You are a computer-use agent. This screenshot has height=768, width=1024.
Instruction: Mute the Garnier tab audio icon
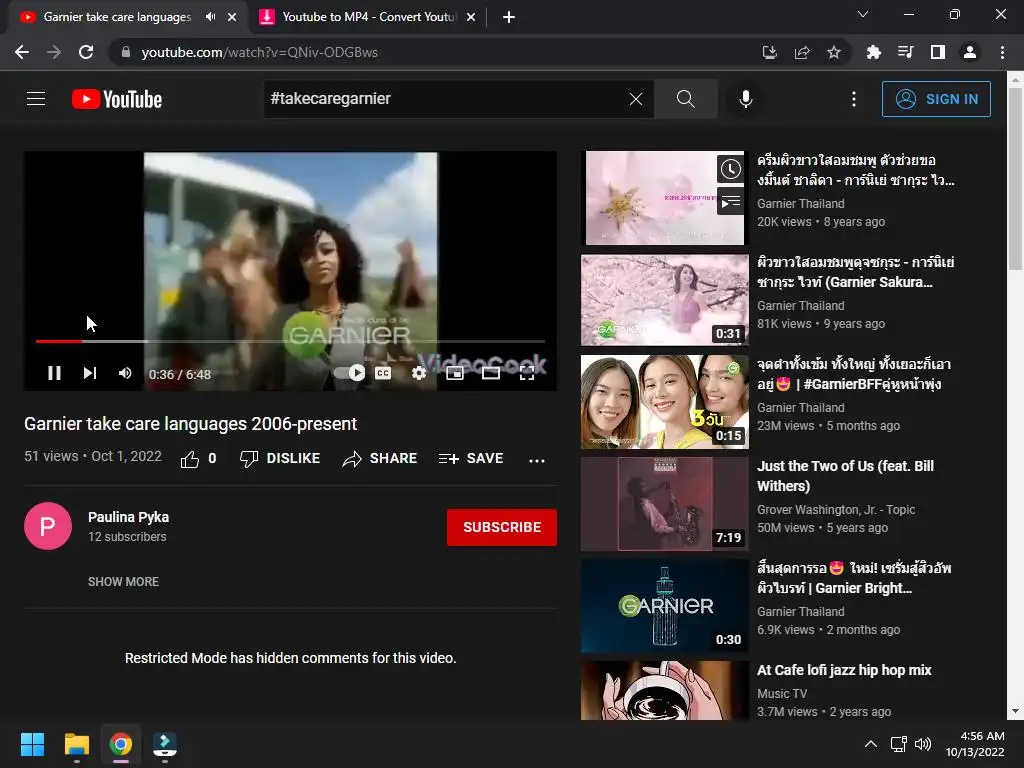210,17
